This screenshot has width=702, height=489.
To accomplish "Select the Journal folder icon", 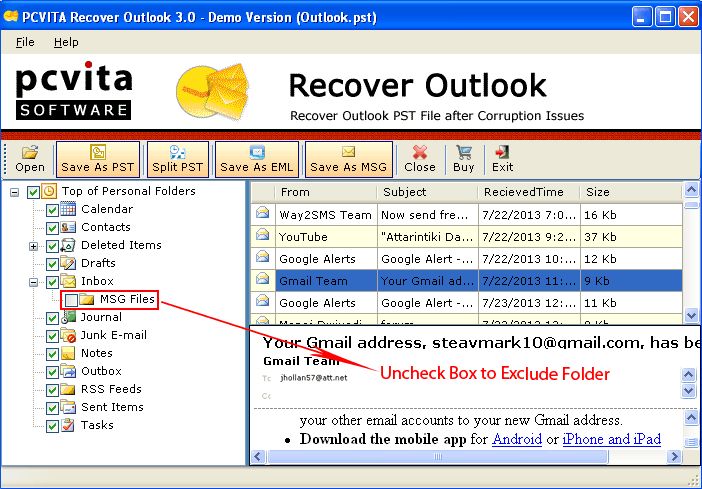I will 68,317.
